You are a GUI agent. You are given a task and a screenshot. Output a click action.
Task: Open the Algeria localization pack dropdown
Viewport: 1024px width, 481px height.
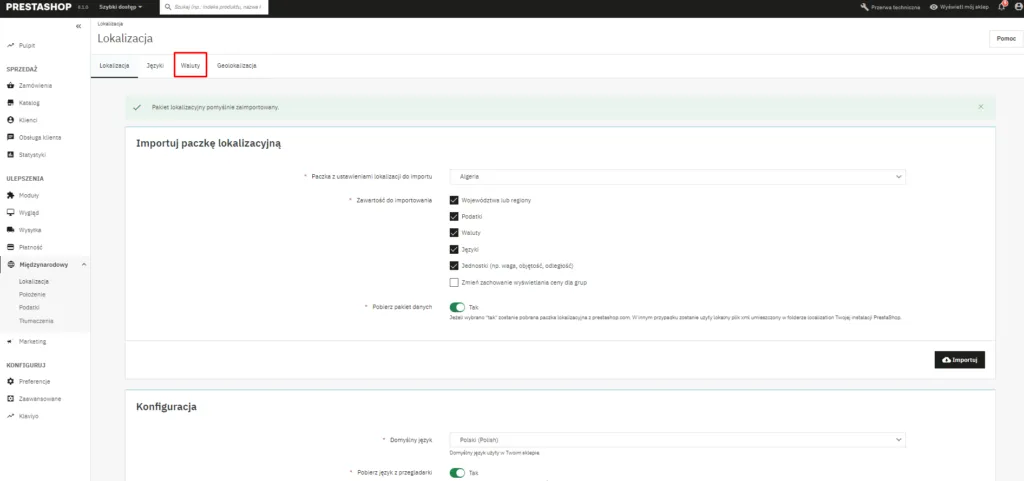[677, 176]
